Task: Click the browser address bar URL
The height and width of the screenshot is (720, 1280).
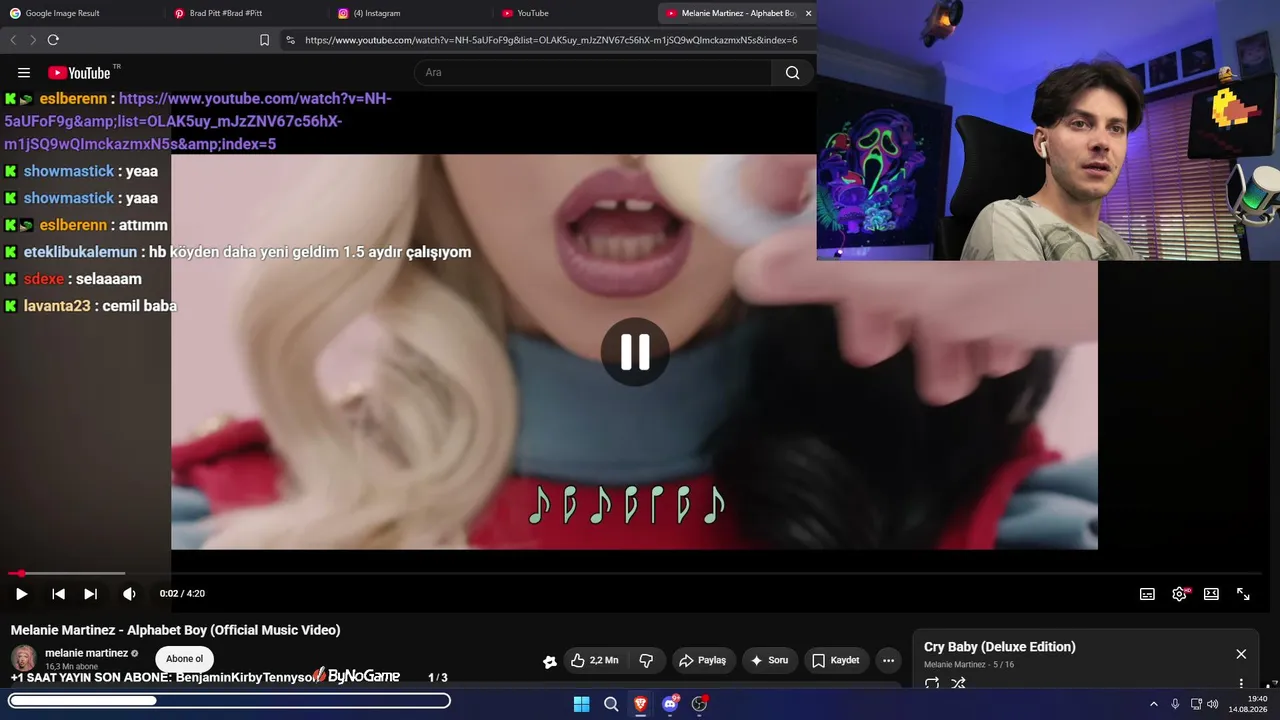Action: pyautogui.click(x=551, y=40)
